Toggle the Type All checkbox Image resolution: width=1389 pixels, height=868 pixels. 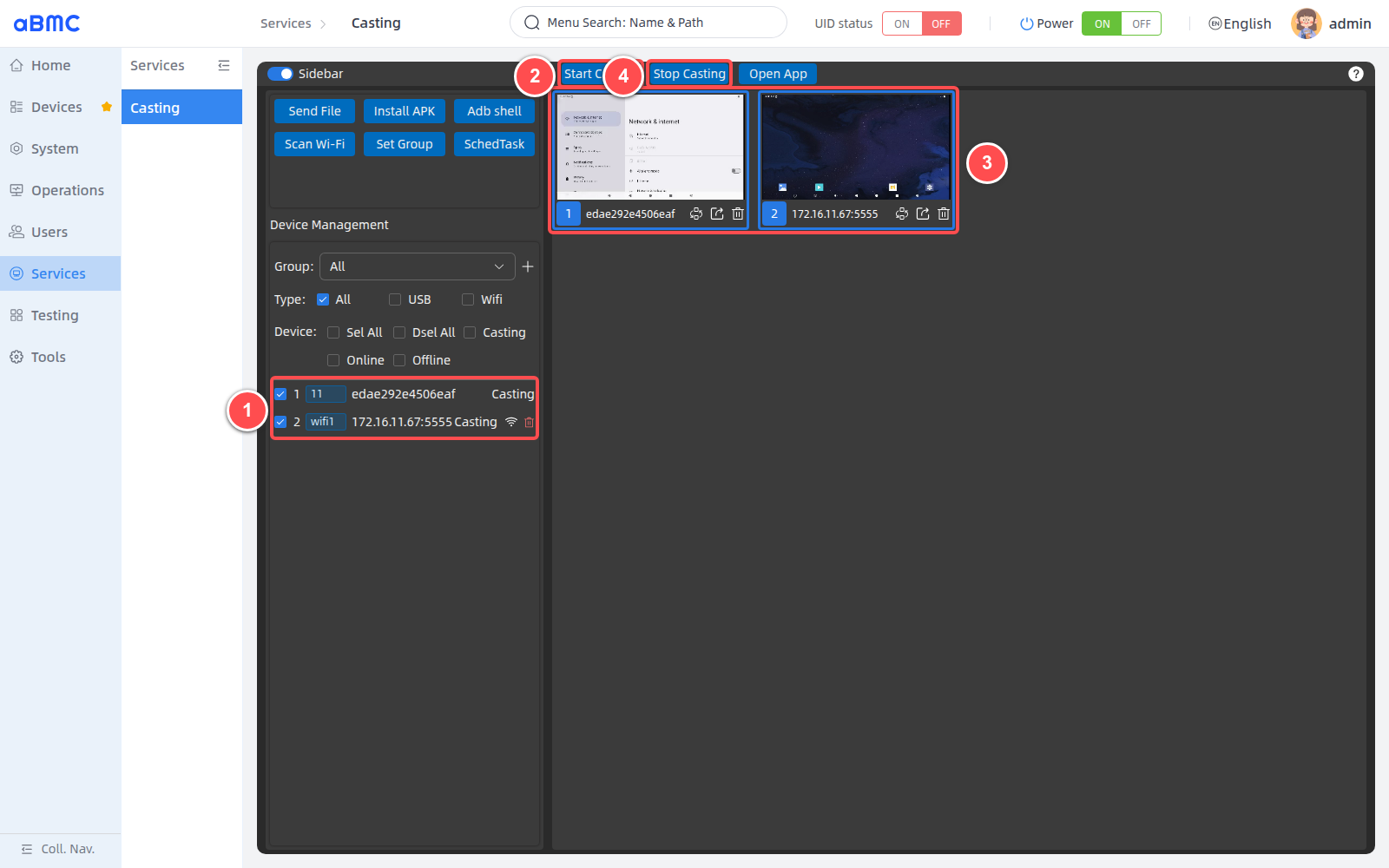[x=323, y=299]
